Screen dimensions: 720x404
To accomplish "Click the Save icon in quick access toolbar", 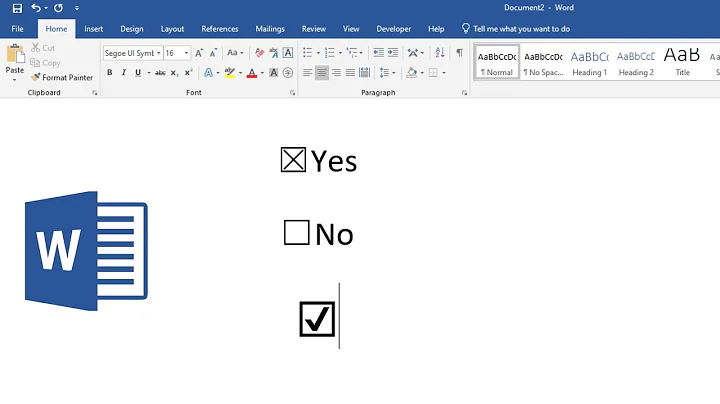I will [x=17, y=8].
